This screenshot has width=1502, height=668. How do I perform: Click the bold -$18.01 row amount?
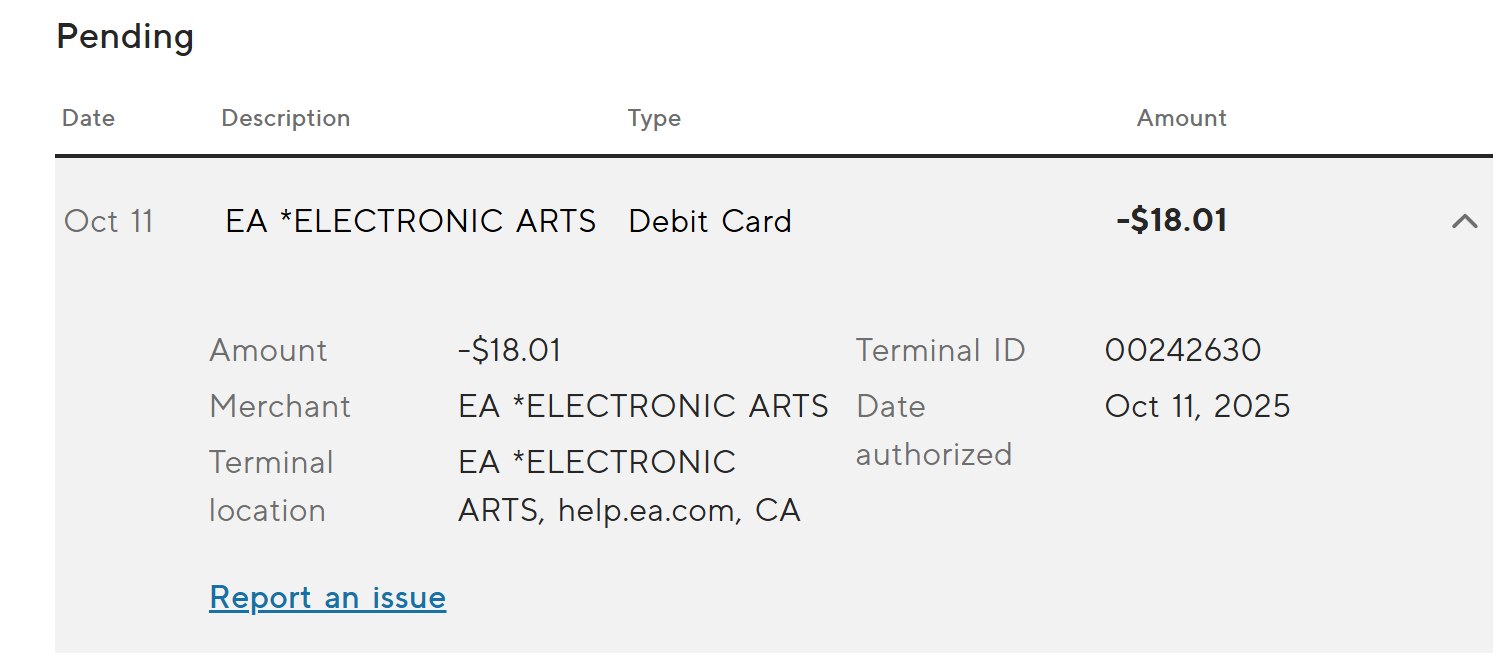point(1171,221)
